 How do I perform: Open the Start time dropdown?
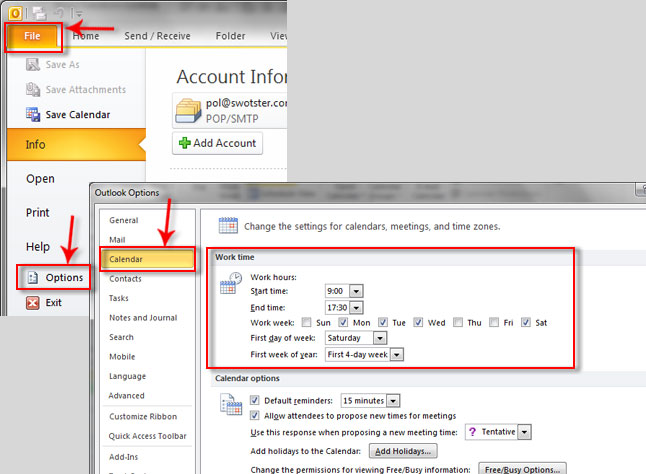coord(356,291)
